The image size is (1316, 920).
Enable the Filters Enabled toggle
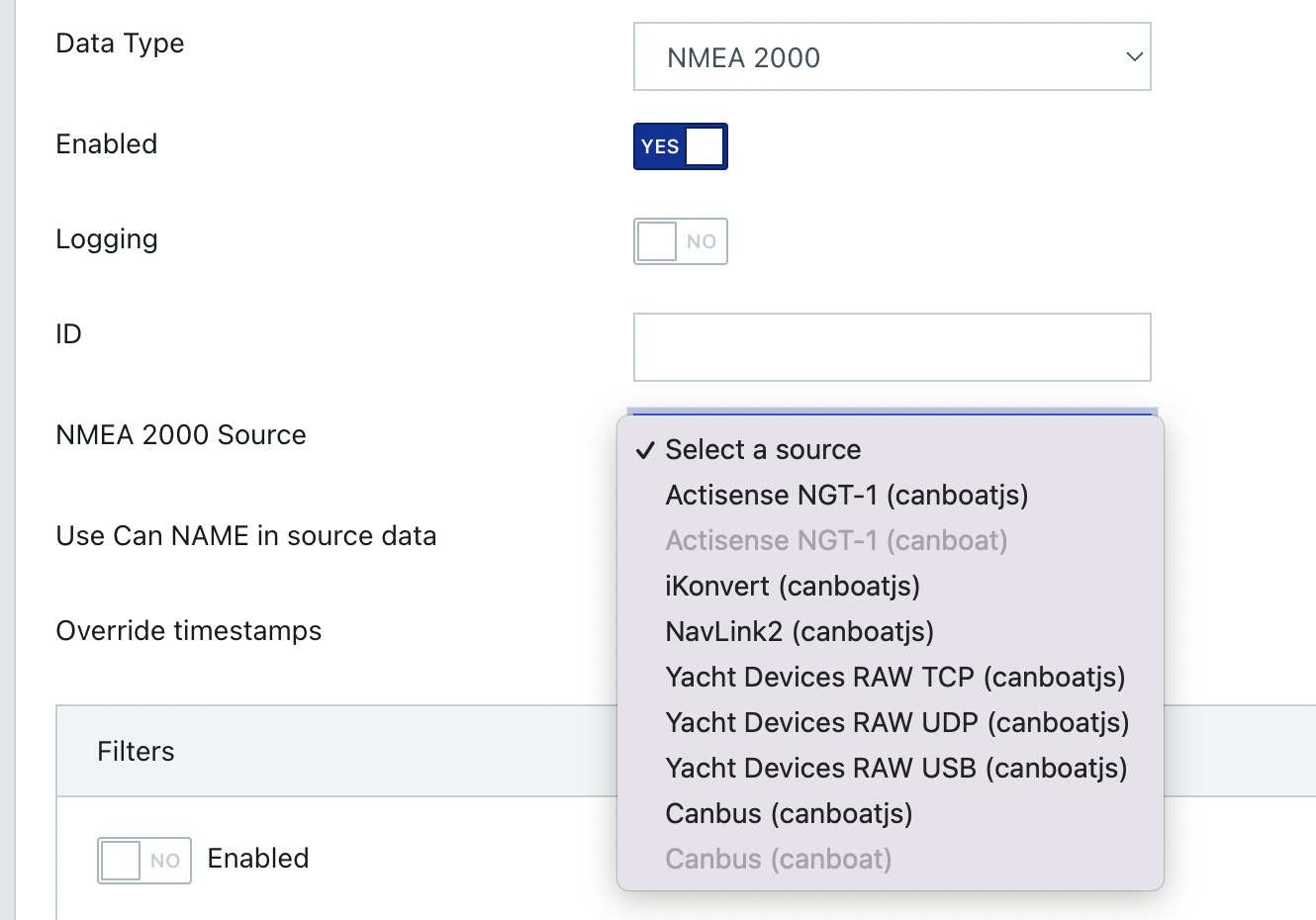coord(143,860)
